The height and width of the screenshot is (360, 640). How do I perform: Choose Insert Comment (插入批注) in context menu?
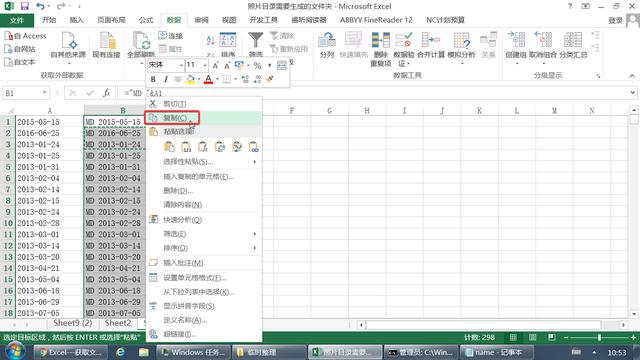[204, 263]
